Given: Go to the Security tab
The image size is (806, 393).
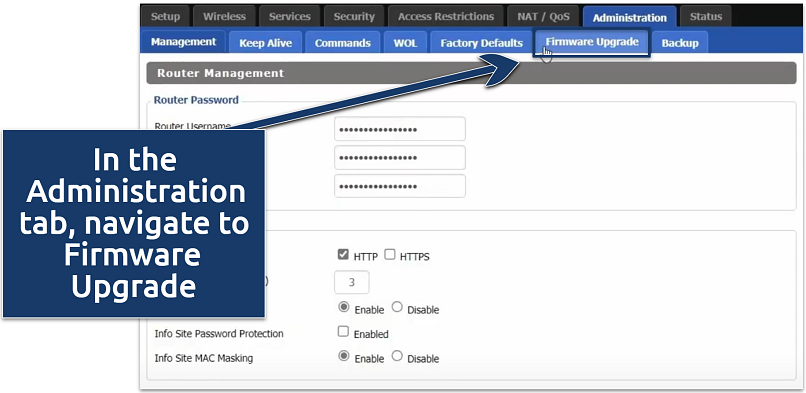Looking at the screenshot, I should point(354,16).
